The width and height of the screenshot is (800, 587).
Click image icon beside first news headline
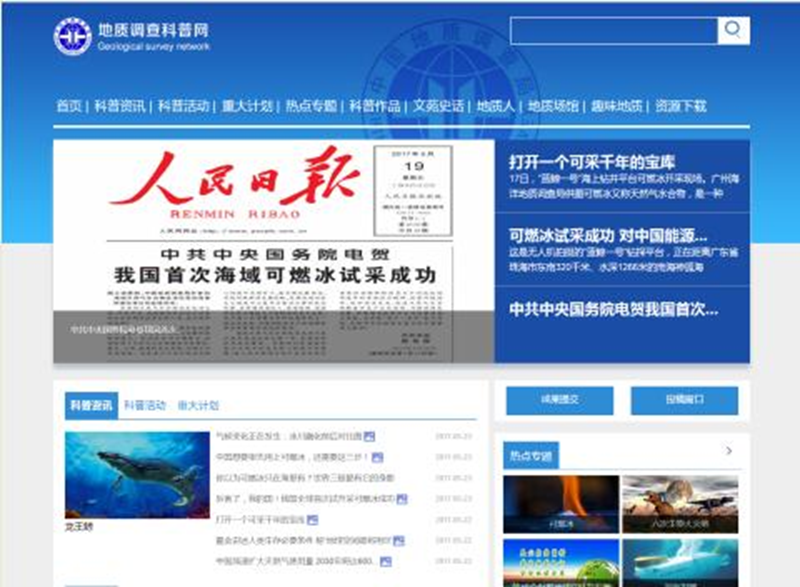(x=369, y=436)
